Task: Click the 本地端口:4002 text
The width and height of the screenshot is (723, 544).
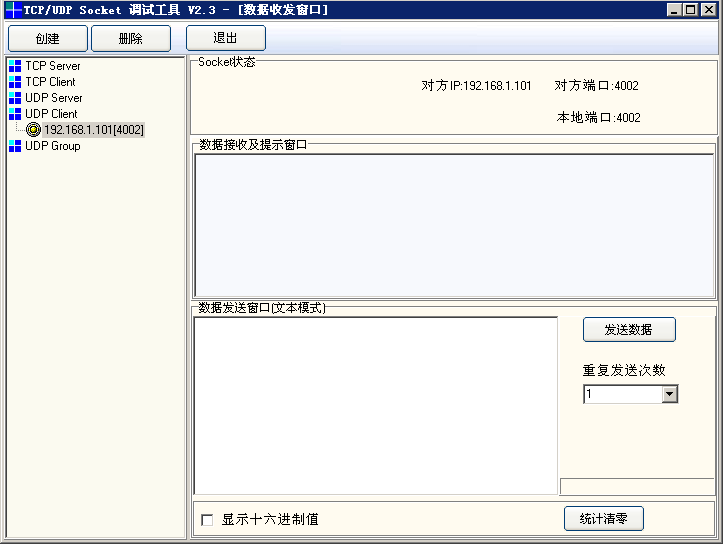Action: [599, 118]
